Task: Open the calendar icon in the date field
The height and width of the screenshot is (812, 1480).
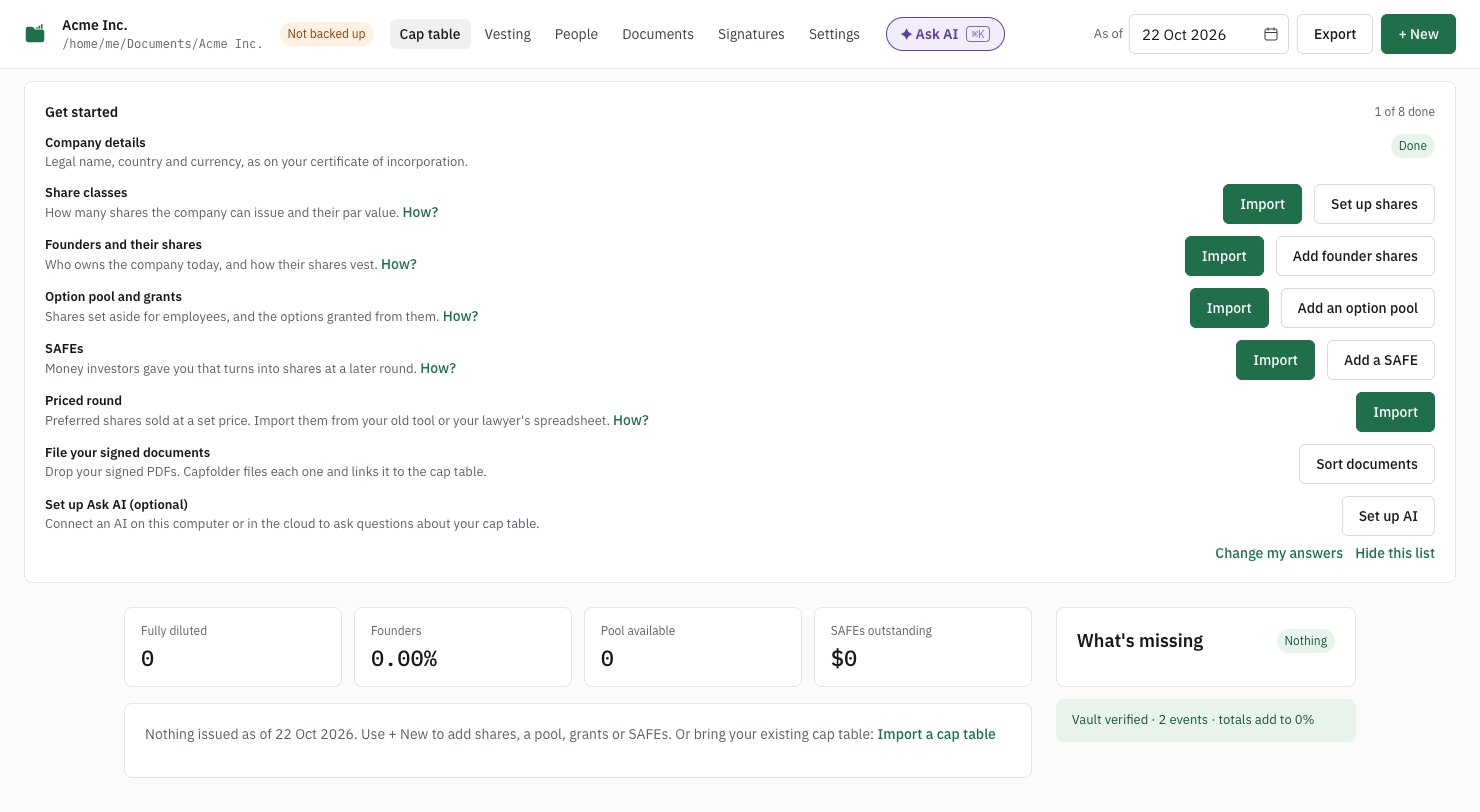Action: tap(1271, 34)
